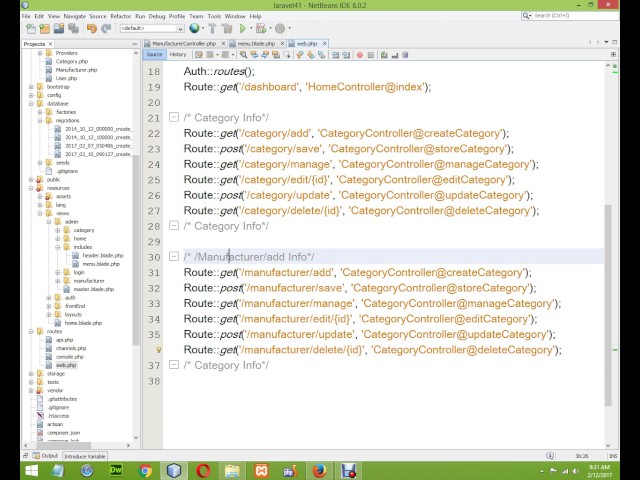Click the New Project toolbar icon

tap(44, 28)
